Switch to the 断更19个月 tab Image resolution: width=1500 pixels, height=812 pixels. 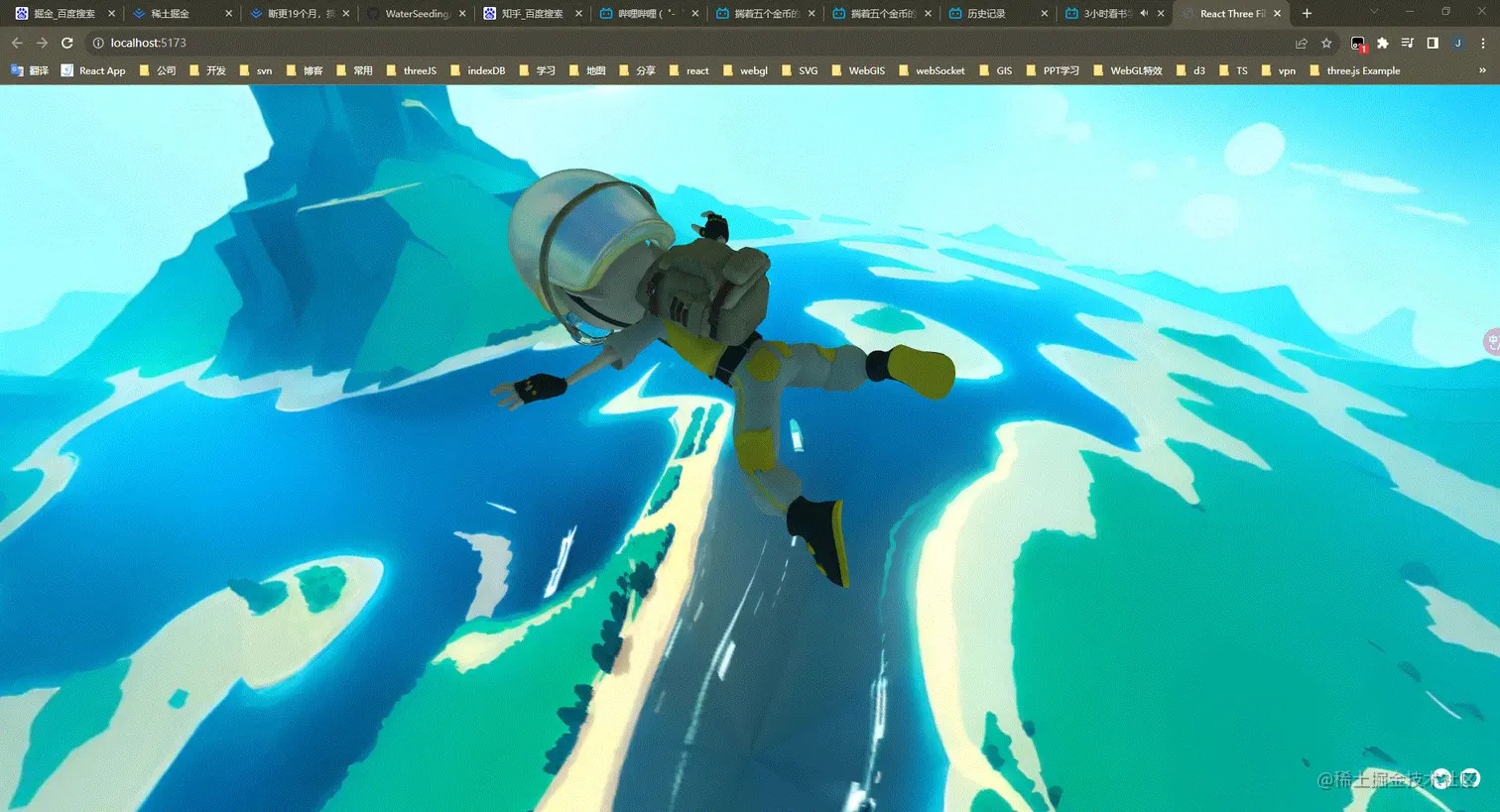(299, 14)
